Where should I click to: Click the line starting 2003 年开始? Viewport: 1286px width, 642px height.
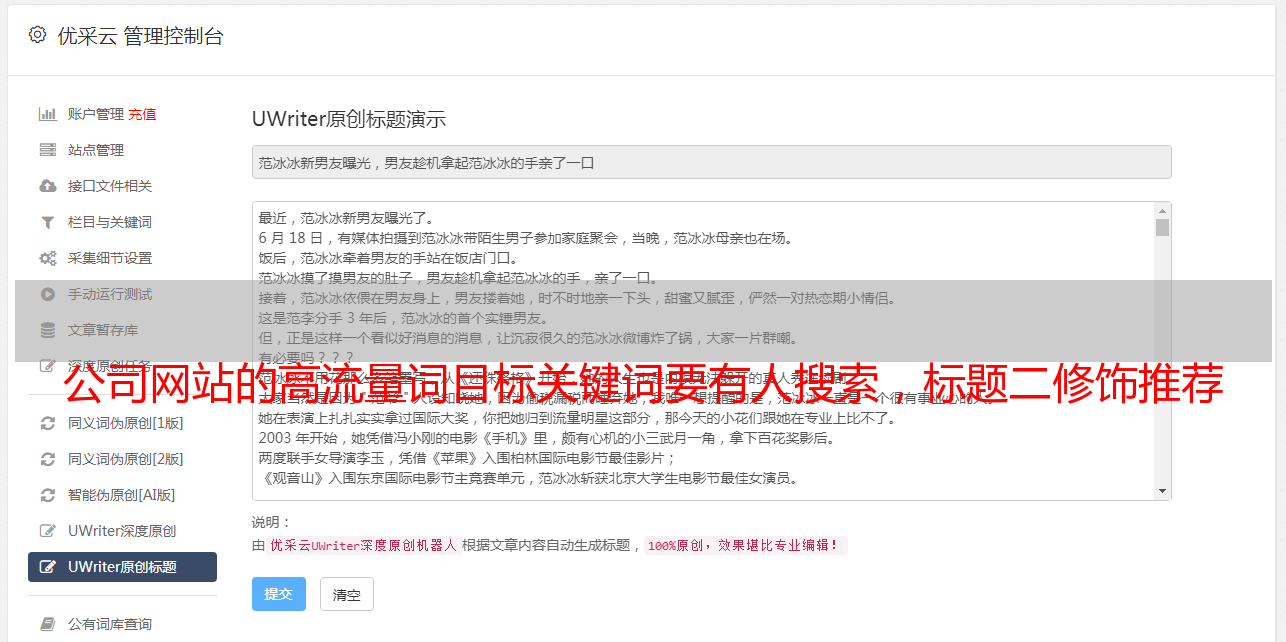coord(546,438)
